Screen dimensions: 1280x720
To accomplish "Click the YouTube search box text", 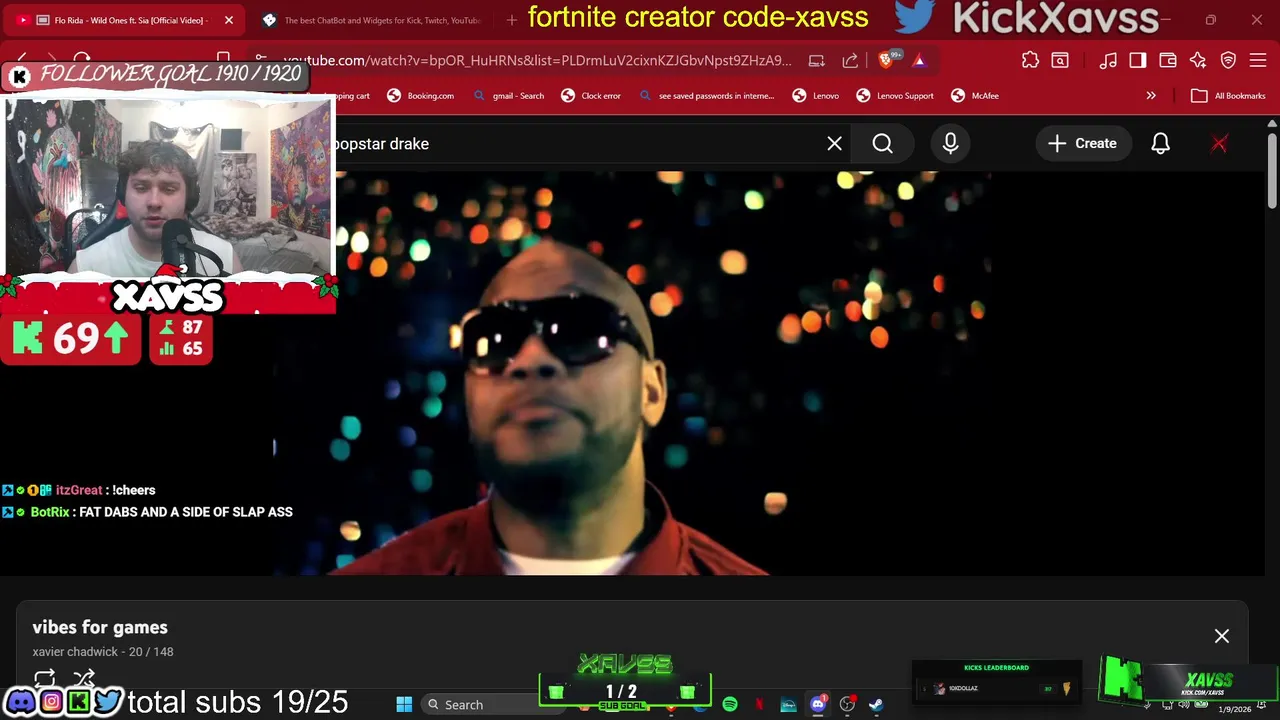I will (x=382, y=144).
